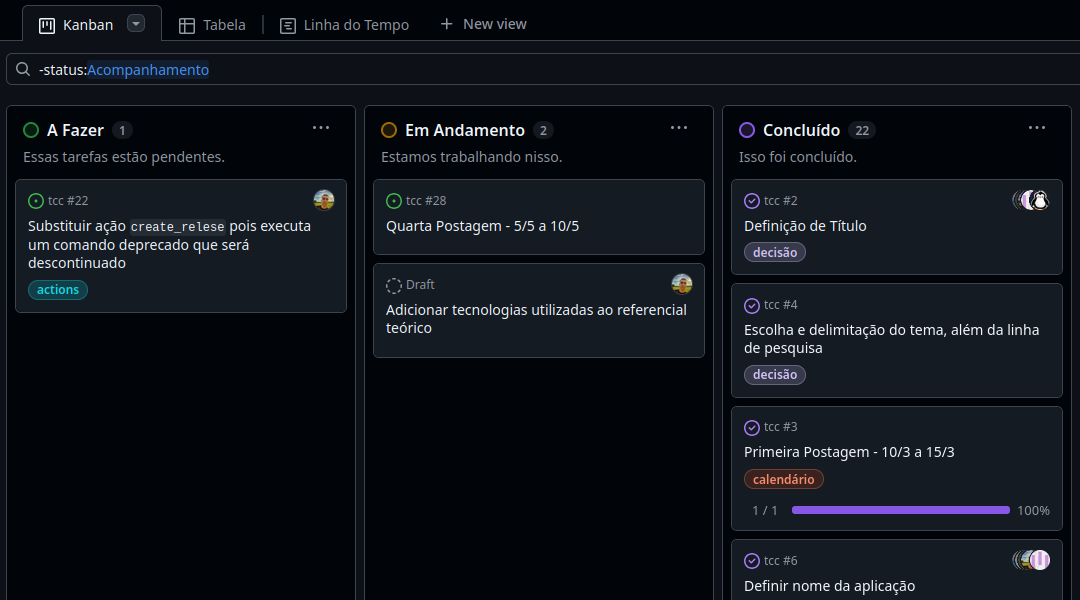The height and width of the screenshot is (600, 1080).
Task: Click the closed check icon on tcc #3
Action: click(752, 428)
